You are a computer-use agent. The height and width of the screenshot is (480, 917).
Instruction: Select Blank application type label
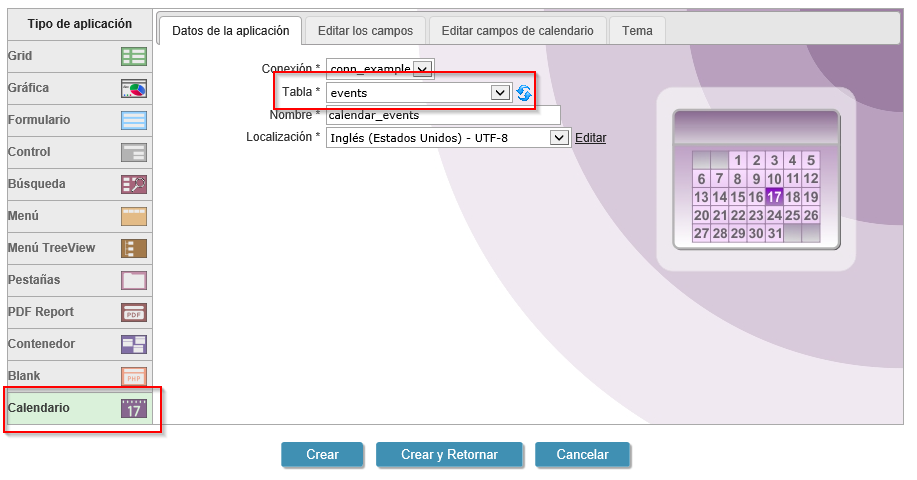(24, 375)
